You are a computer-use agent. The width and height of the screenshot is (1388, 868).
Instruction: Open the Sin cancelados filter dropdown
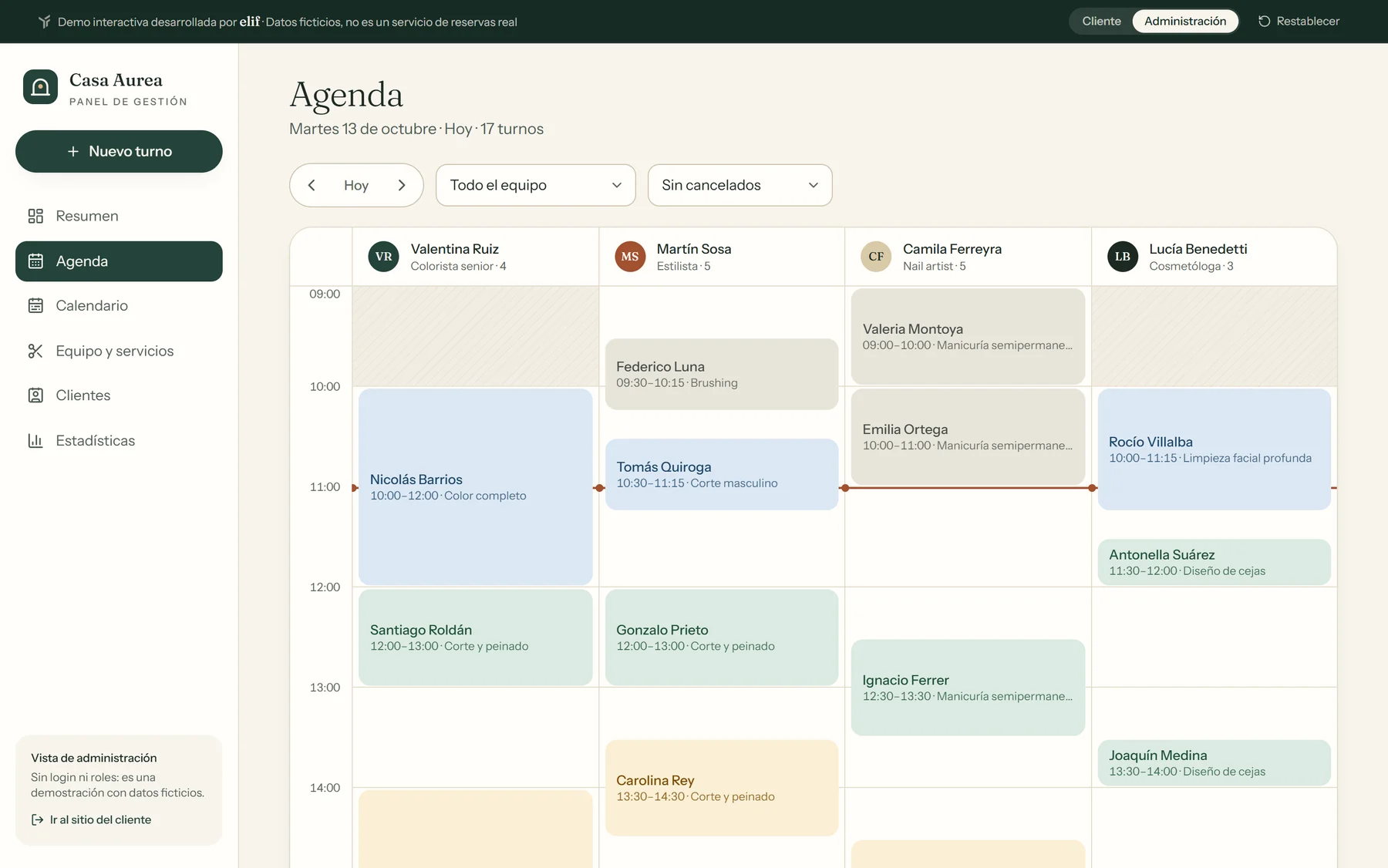pos(740,185)
